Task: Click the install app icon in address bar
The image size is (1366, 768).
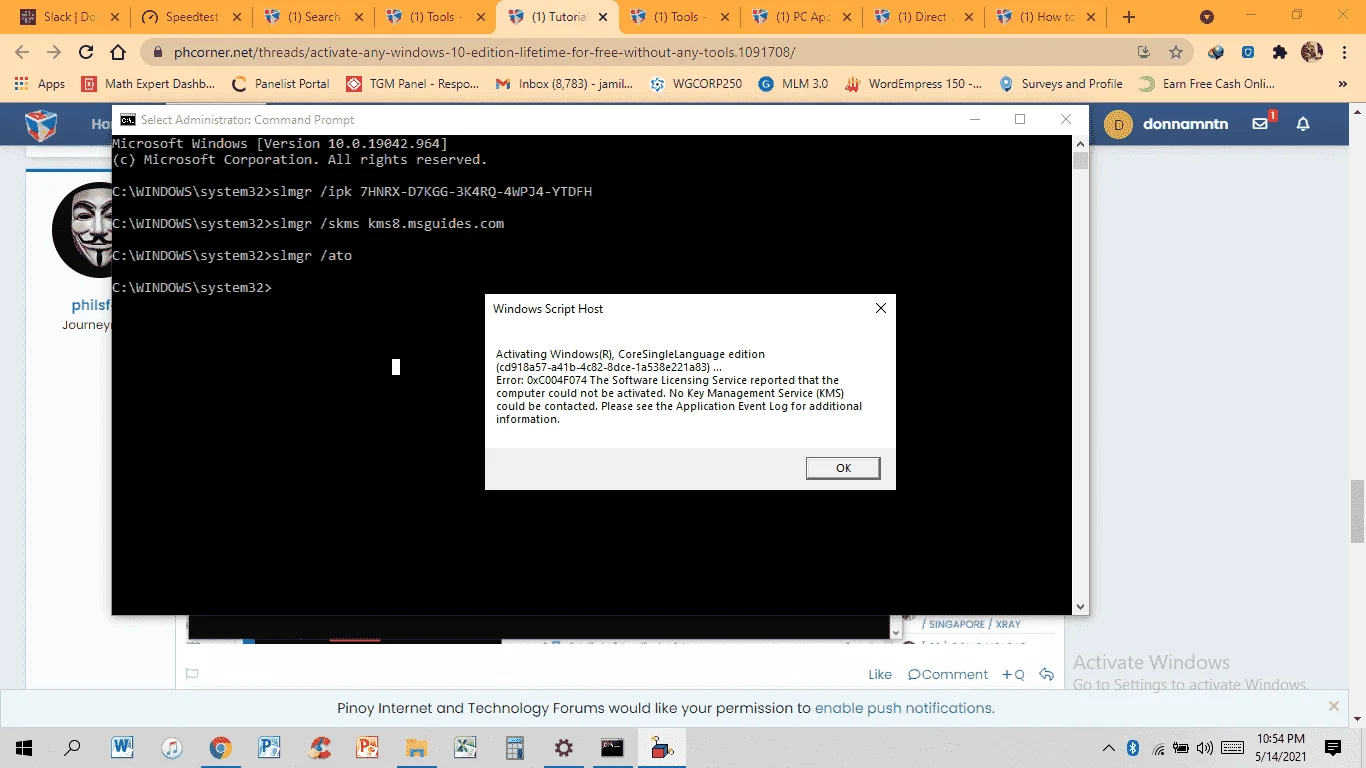Action: click(1144, 52)
